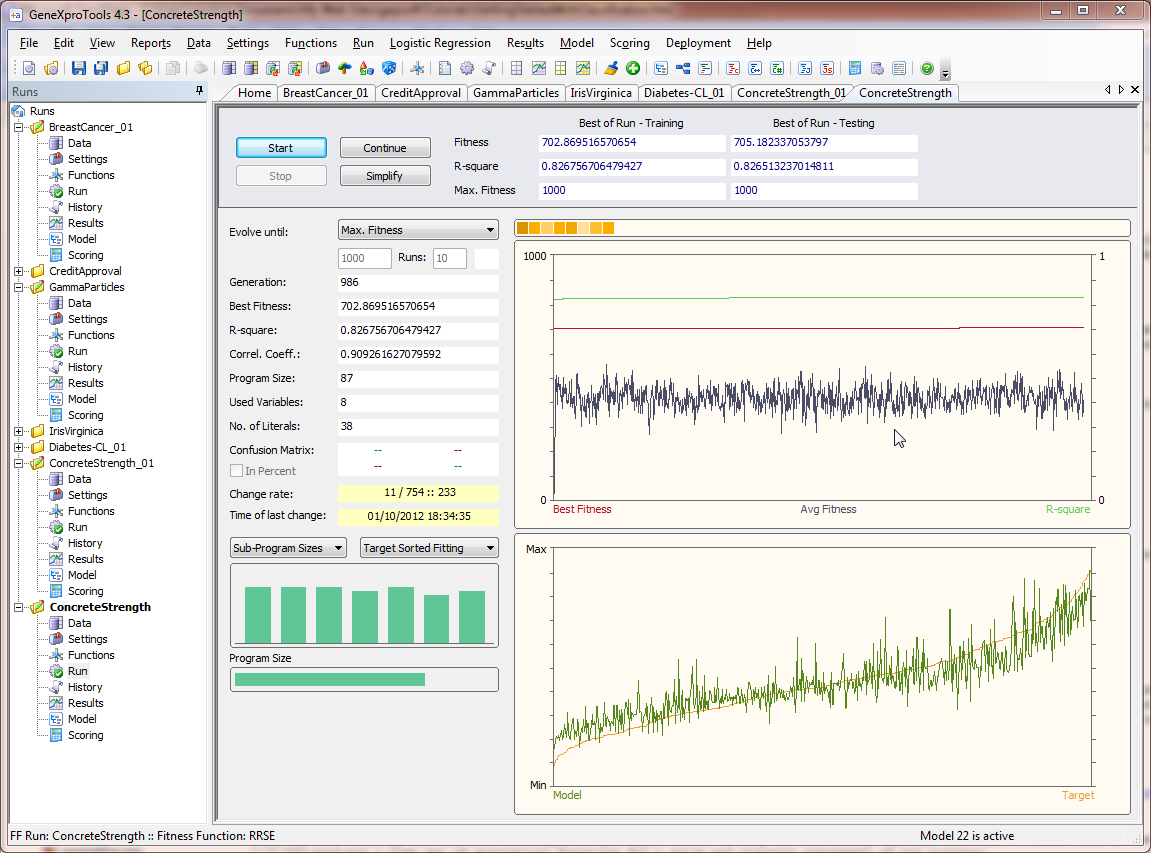Click the Save floppy disk toolbar icon

(79, 68)
